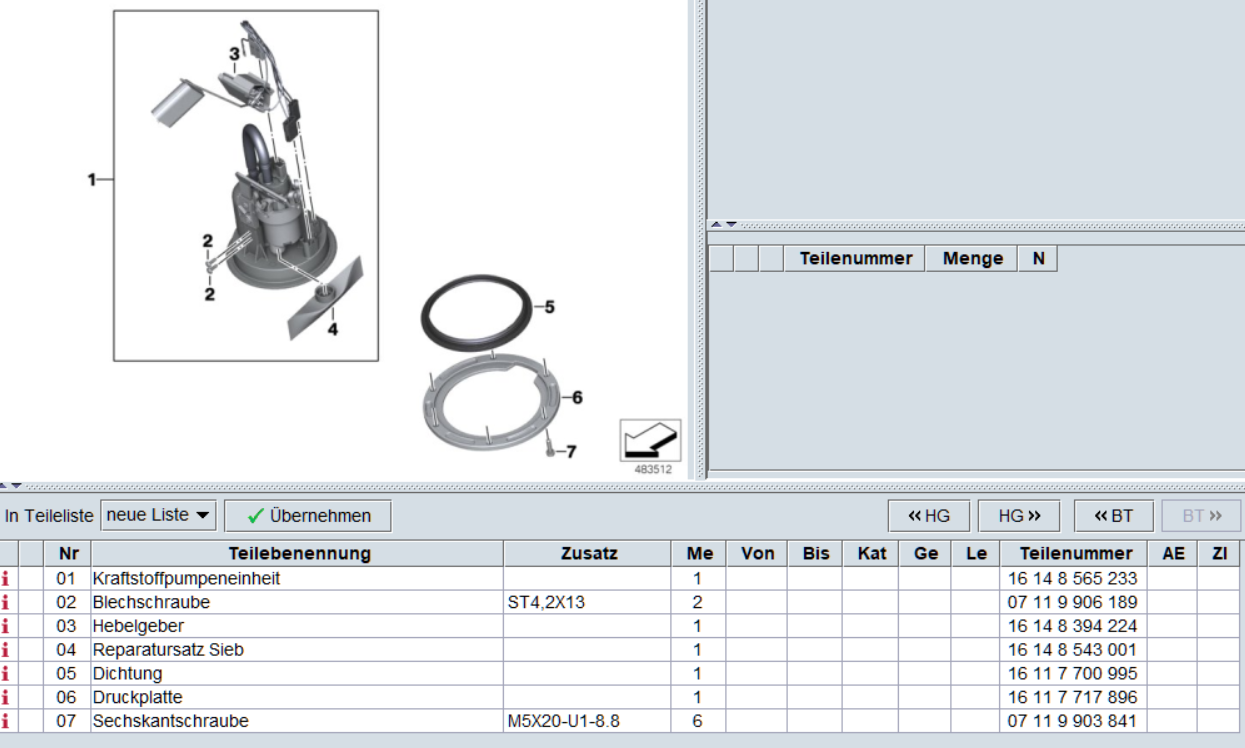
Task: Sort by Teilebenennung column header
Action: click(x=299, y=553)
